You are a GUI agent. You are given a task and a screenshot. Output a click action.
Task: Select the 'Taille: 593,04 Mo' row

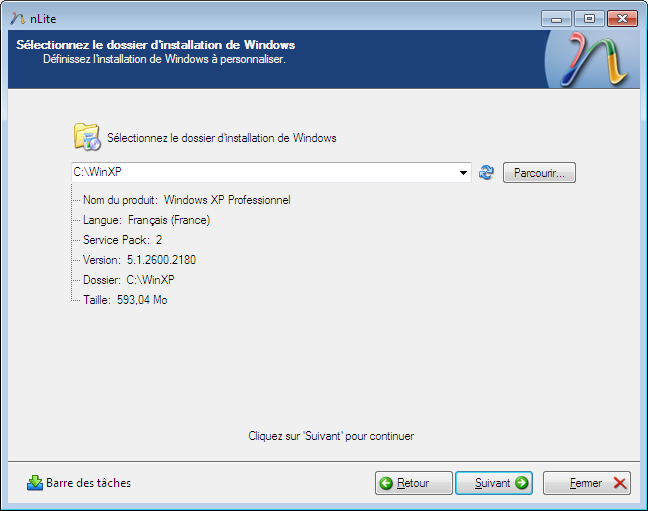coord(125,300)
